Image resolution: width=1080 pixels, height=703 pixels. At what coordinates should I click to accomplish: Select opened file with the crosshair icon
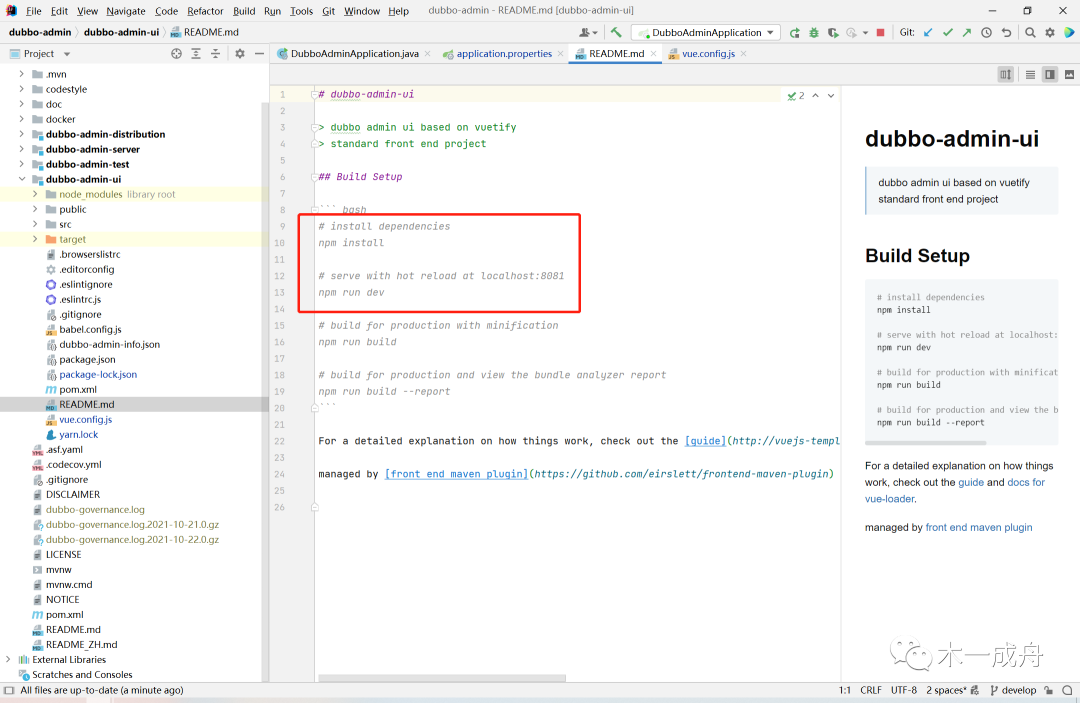176,54
